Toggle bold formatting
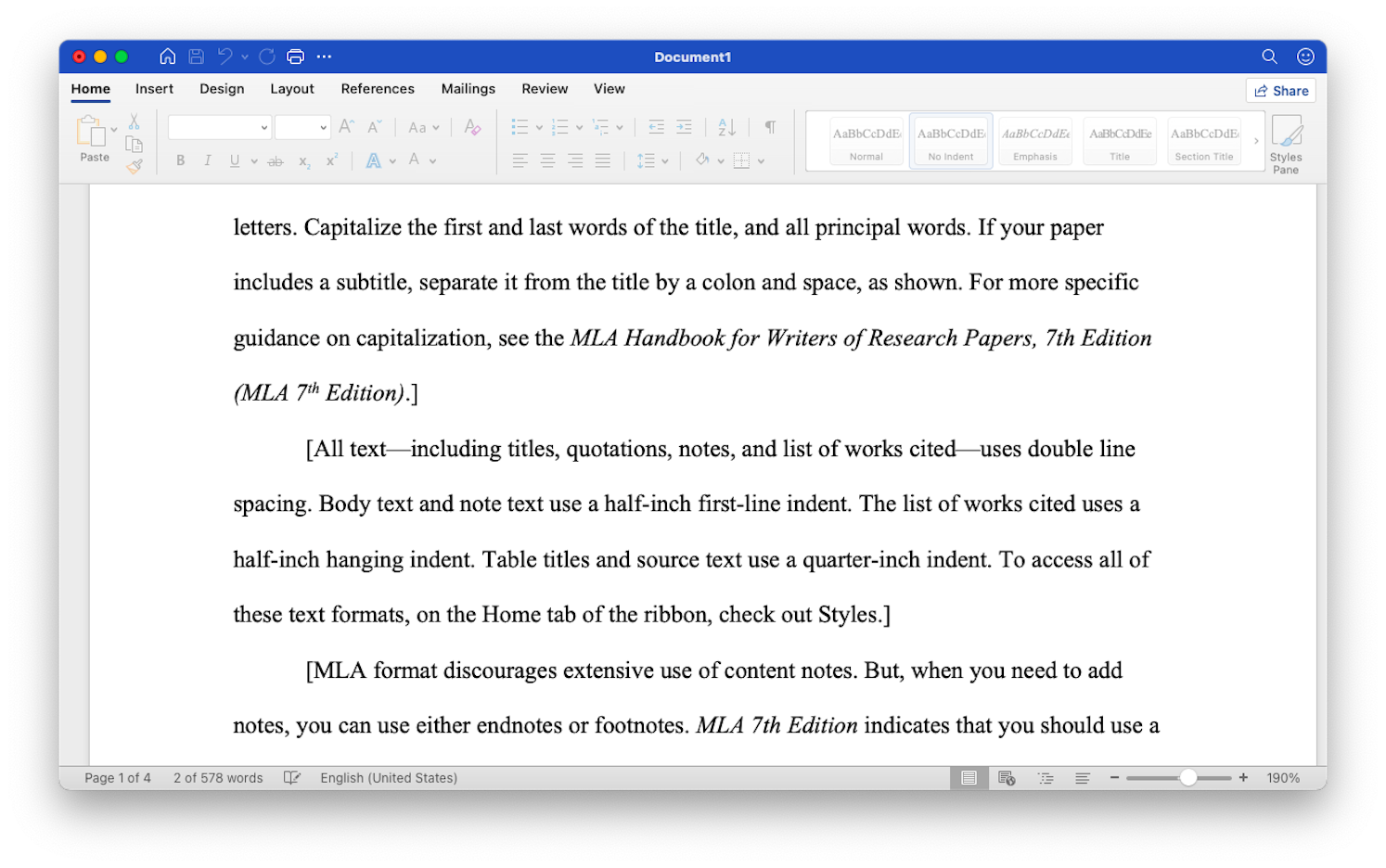The image size is (1386, 868). tap(180, 160)
